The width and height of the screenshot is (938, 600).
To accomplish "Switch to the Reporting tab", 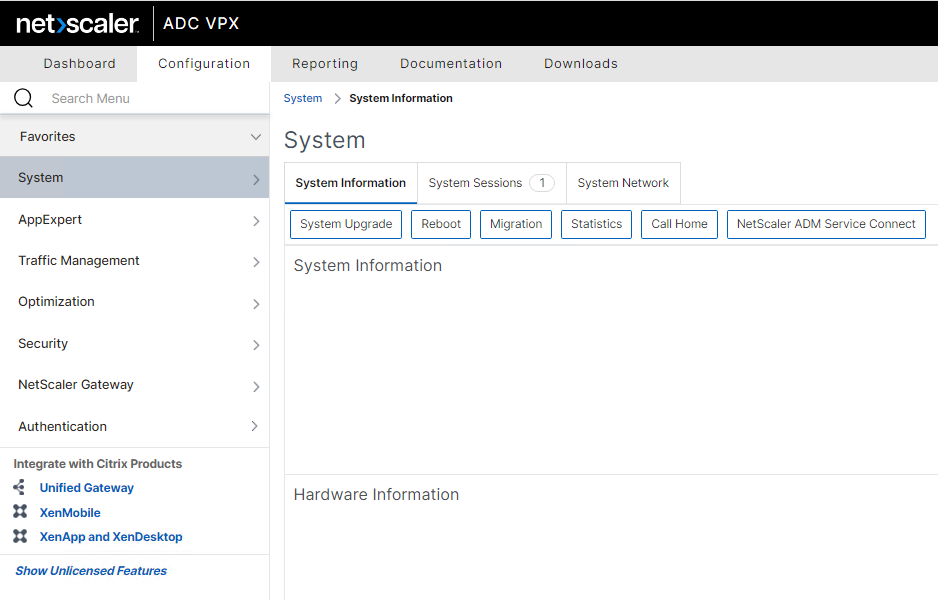I will [325, 64].
